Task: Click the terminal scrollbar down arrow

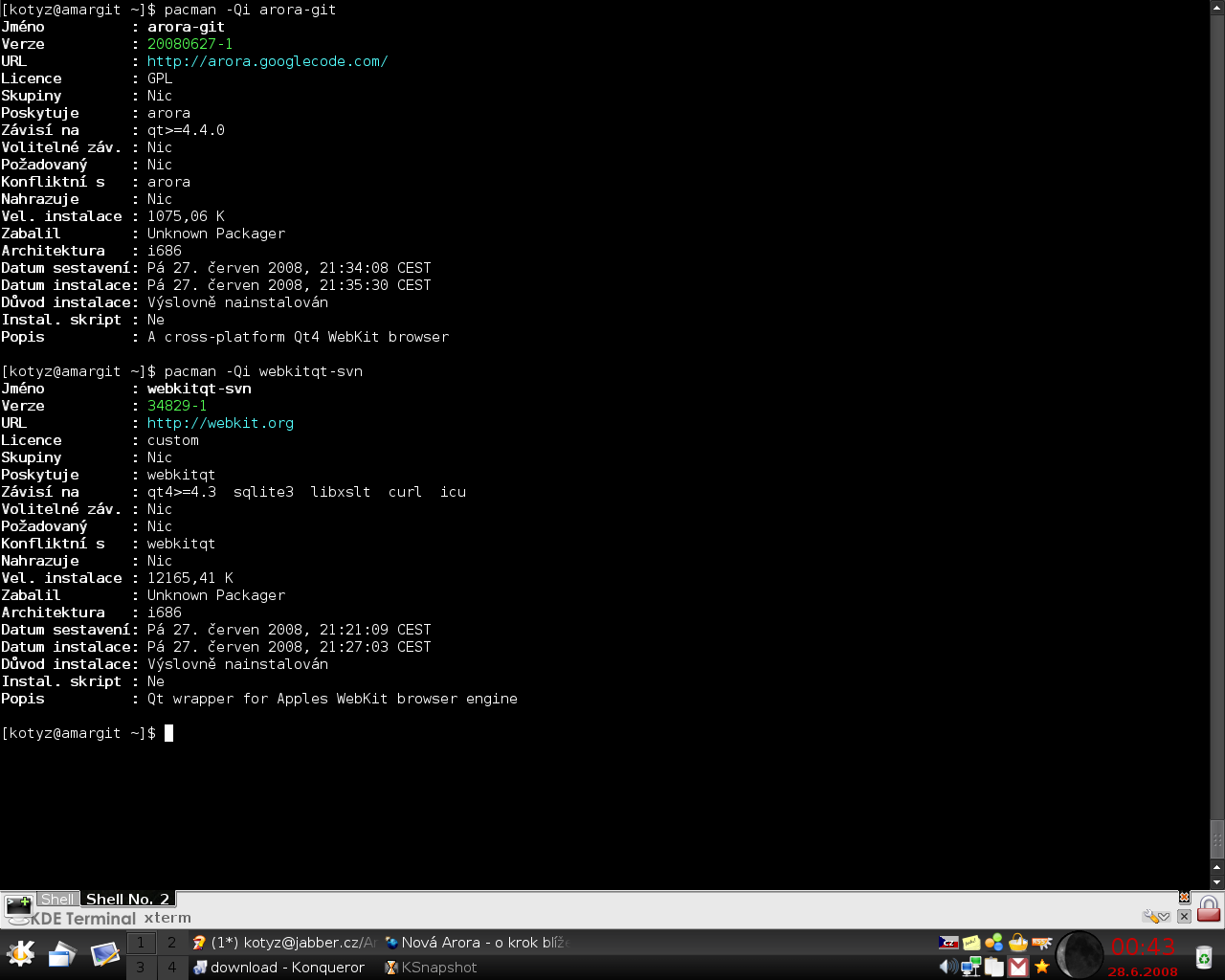Action: click(x=1217, y=882)
